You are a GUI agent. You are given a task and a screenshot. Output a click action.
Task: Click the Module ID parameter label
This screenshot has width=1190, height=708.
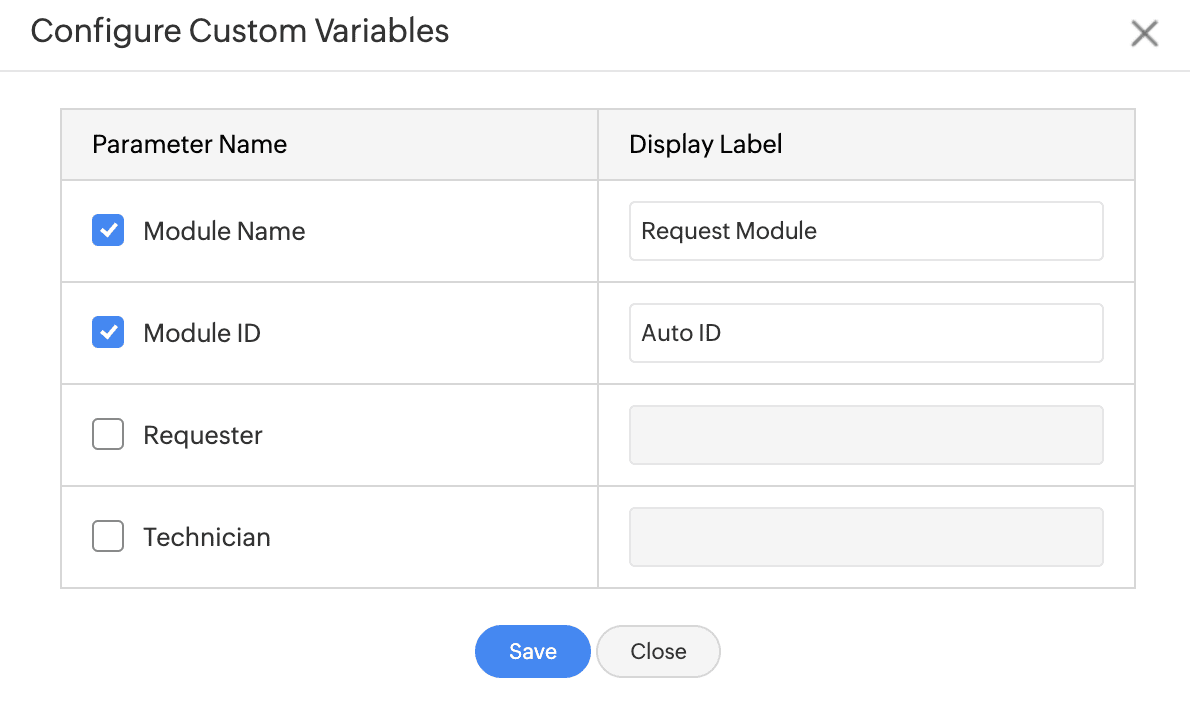[202, 333]
